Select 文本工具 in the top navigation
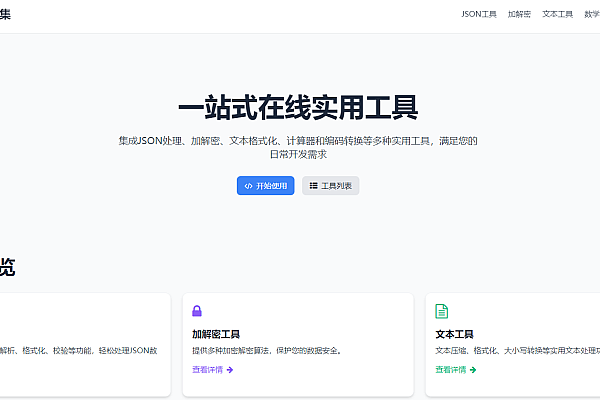This screenshot has height=400, width=600. tap(557, 15)
